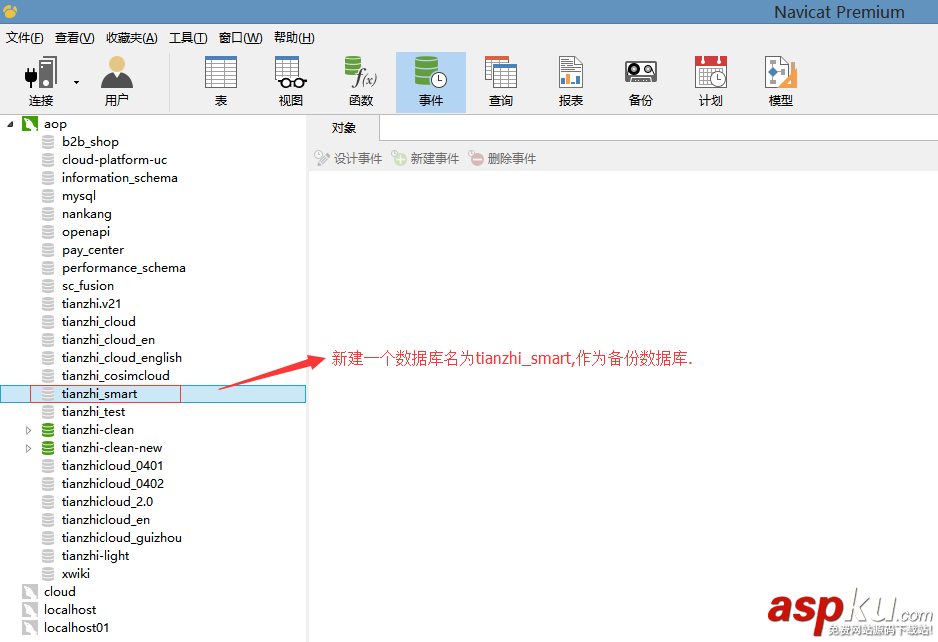Select the openapi database
This screenshot has width=938, height=642.
point(86,232)
